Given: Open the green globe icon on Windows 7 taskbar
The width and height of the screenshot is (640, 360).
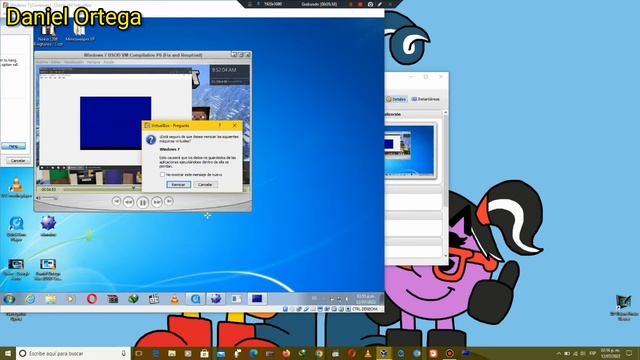Looking at the screenshot, I should [x=133, y=299].
